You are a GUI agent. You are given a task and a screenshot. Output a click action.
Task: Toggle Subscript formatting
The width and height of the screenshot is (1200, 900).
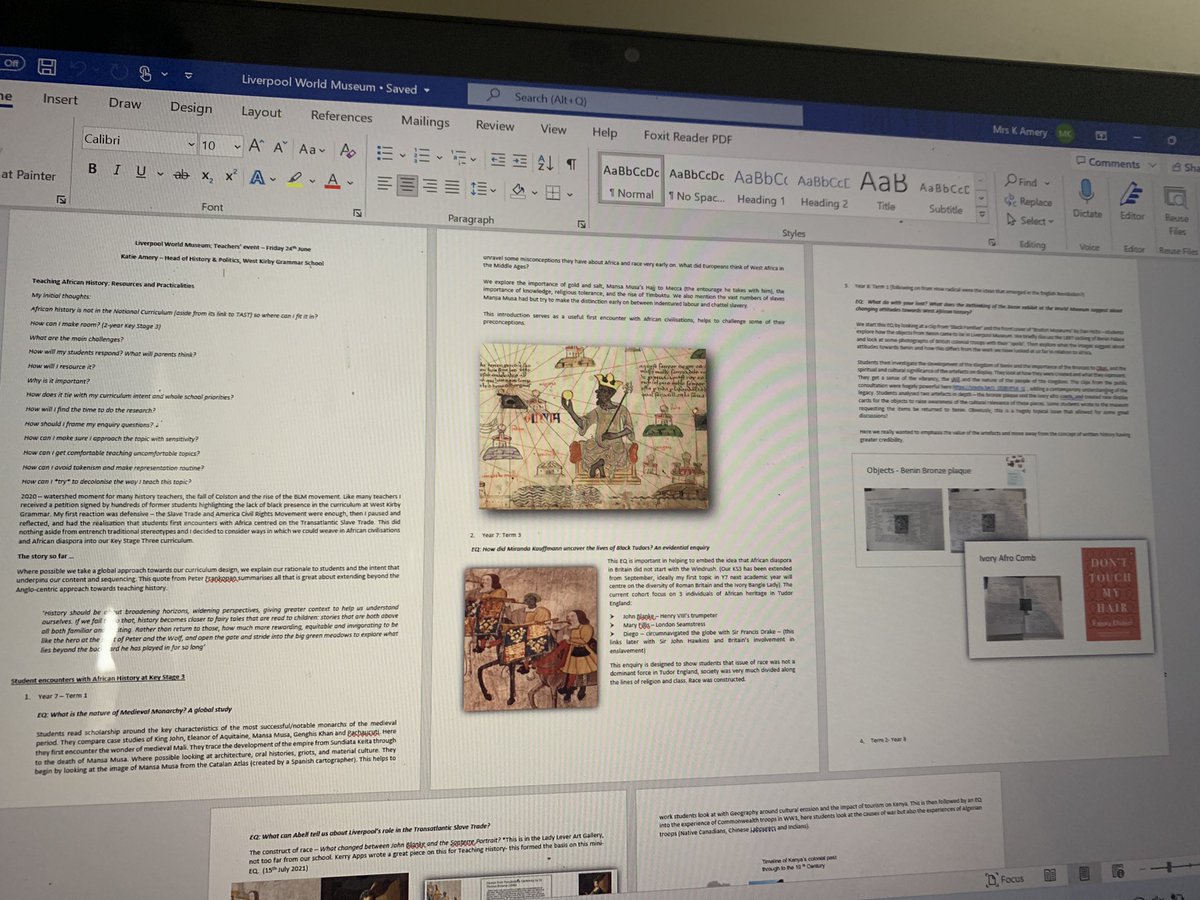click(x=207, y=177)
